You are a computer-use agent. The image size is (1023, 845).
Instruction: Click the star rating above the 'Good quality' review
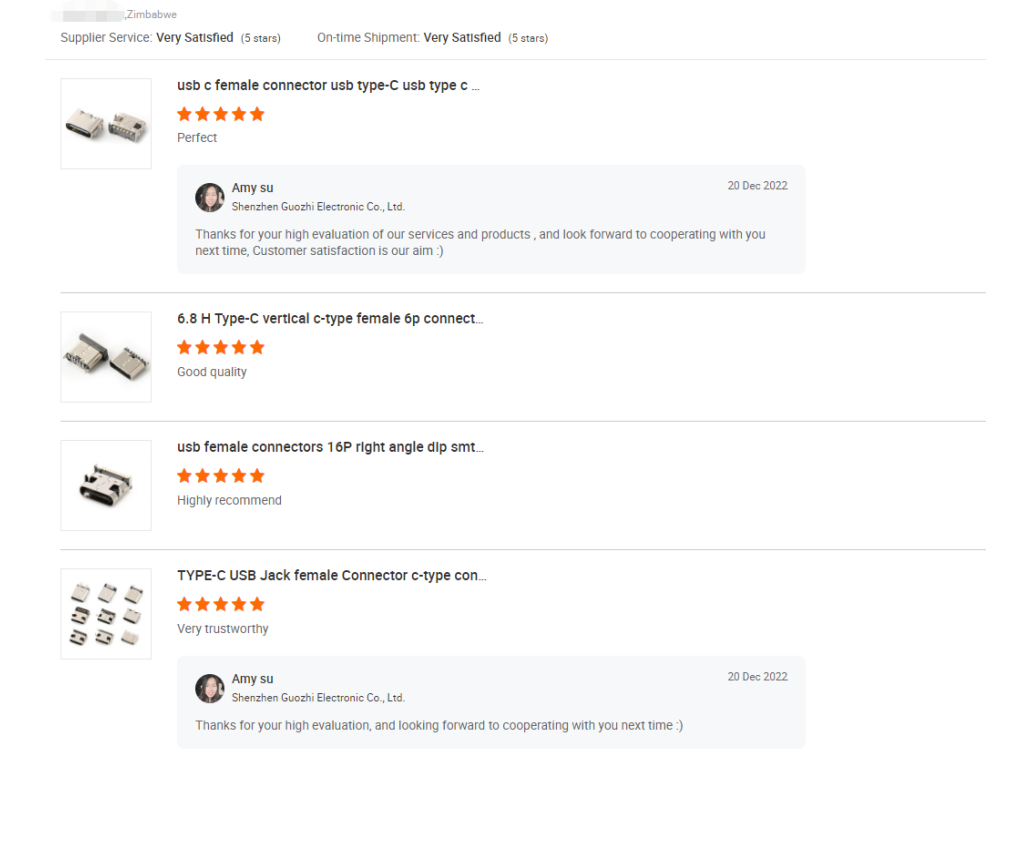coord(221,347)
